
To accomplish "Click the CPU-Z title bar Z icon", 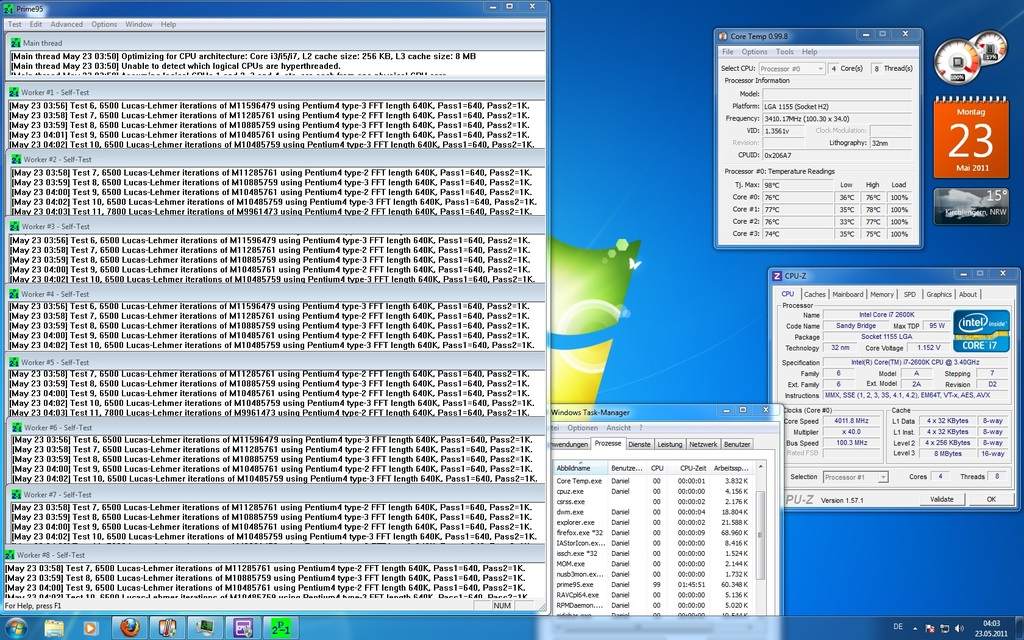I will [x=777, y=276].
